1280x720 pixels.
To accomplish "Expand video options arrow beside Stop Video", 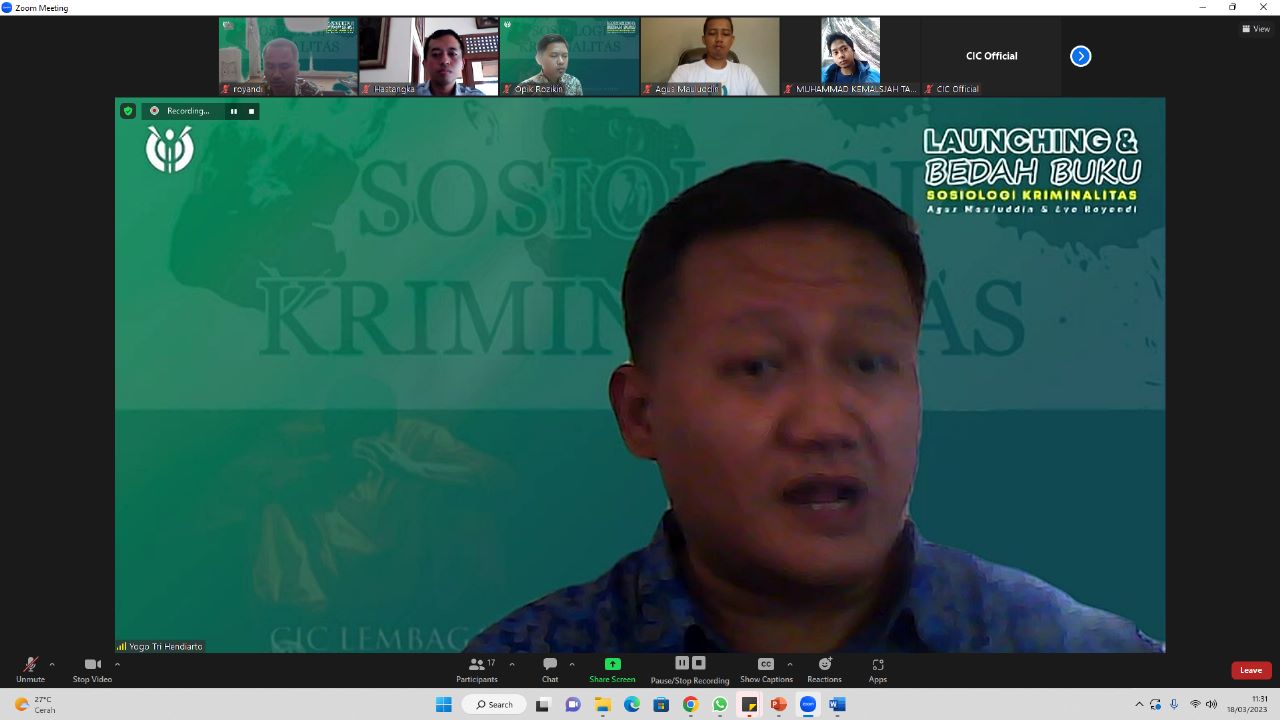I will 117,664.
